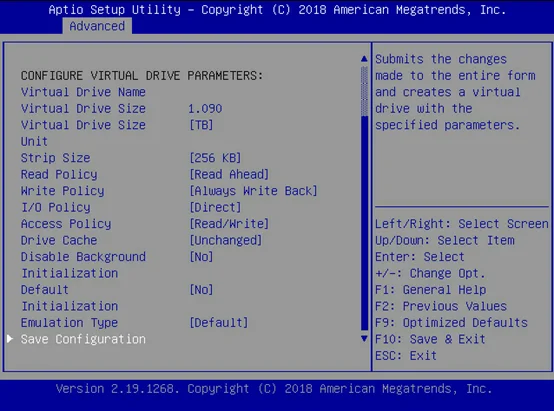Open I/O Policy [Direct] option

tap(215, 207)
